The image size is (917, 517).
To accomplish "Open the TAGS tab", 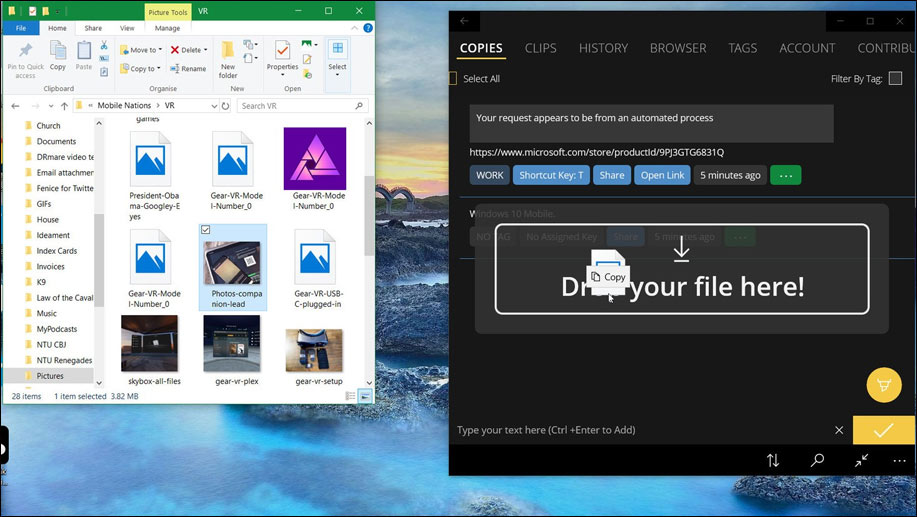I will pyautogui.click(x=742, y=48).
